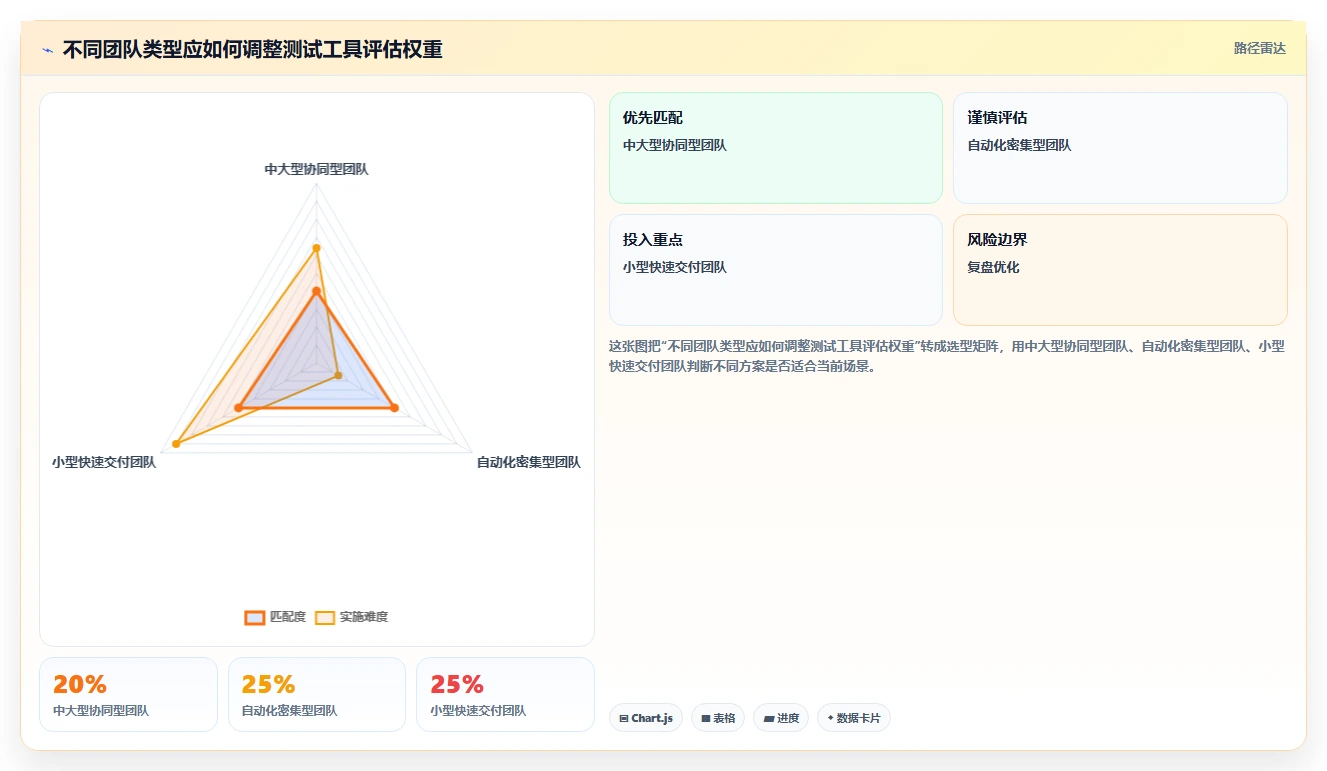This screenshot has width=1327, height=771.
Task: Select the yellow 实施难度 point near 小型快速交付团队 corner
Action: point(177,443)
